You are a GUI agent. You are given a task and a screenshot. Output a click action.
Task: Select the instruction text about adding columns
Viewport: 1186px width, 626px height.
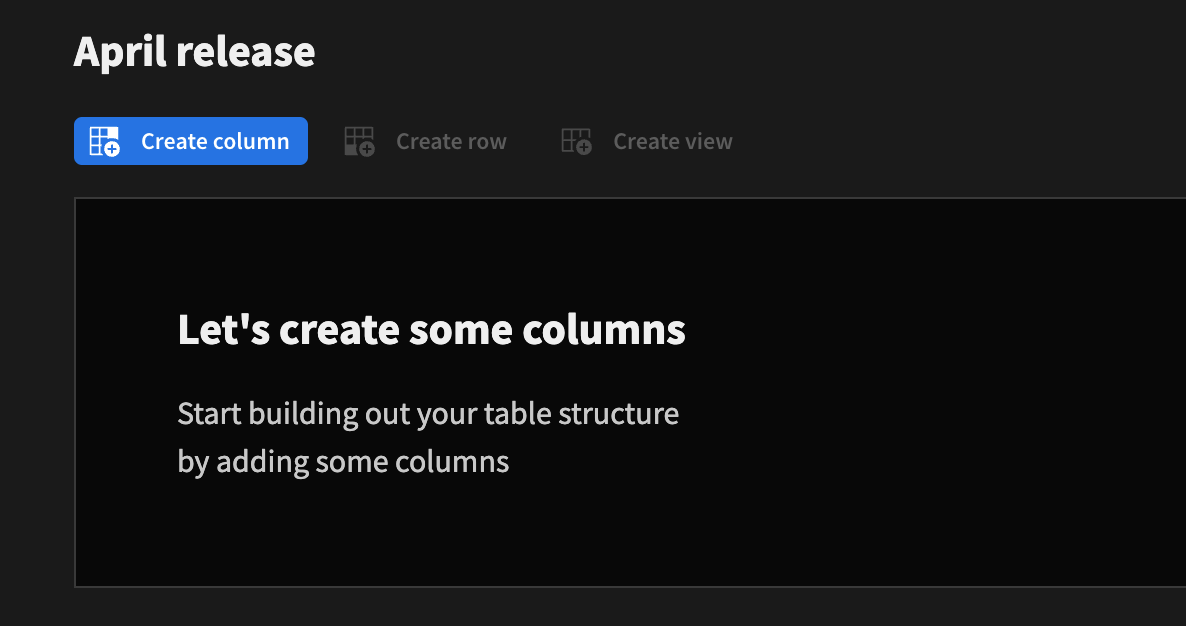pyautogui.click(x=428, y=437)
